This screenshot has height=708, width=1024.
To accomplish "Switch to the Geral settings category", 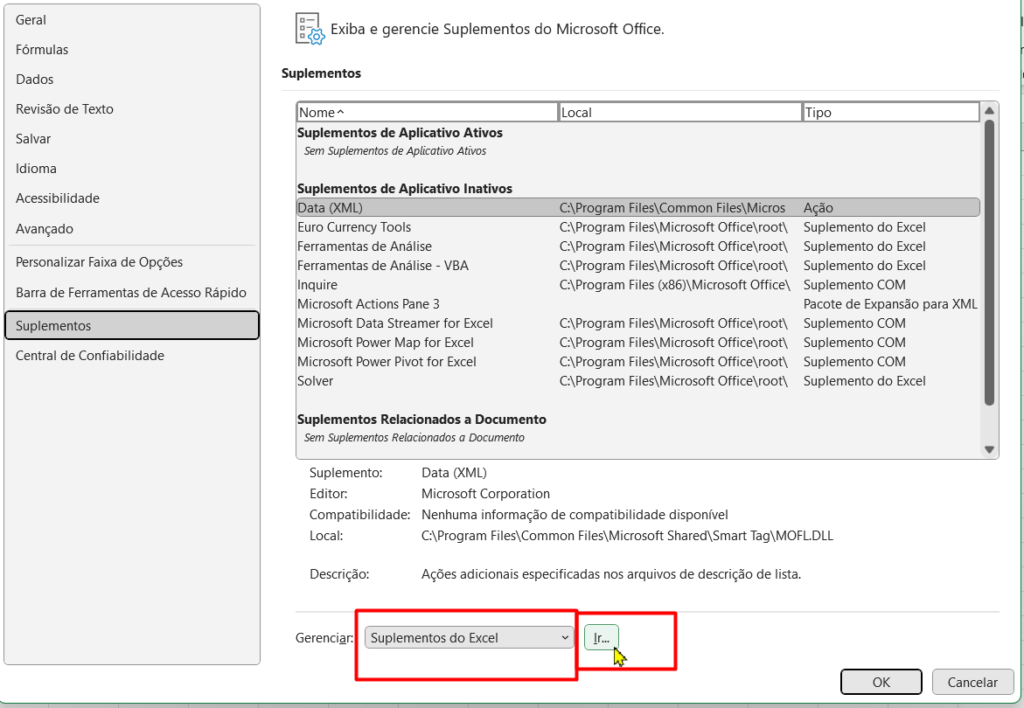I will pos(31,19).
